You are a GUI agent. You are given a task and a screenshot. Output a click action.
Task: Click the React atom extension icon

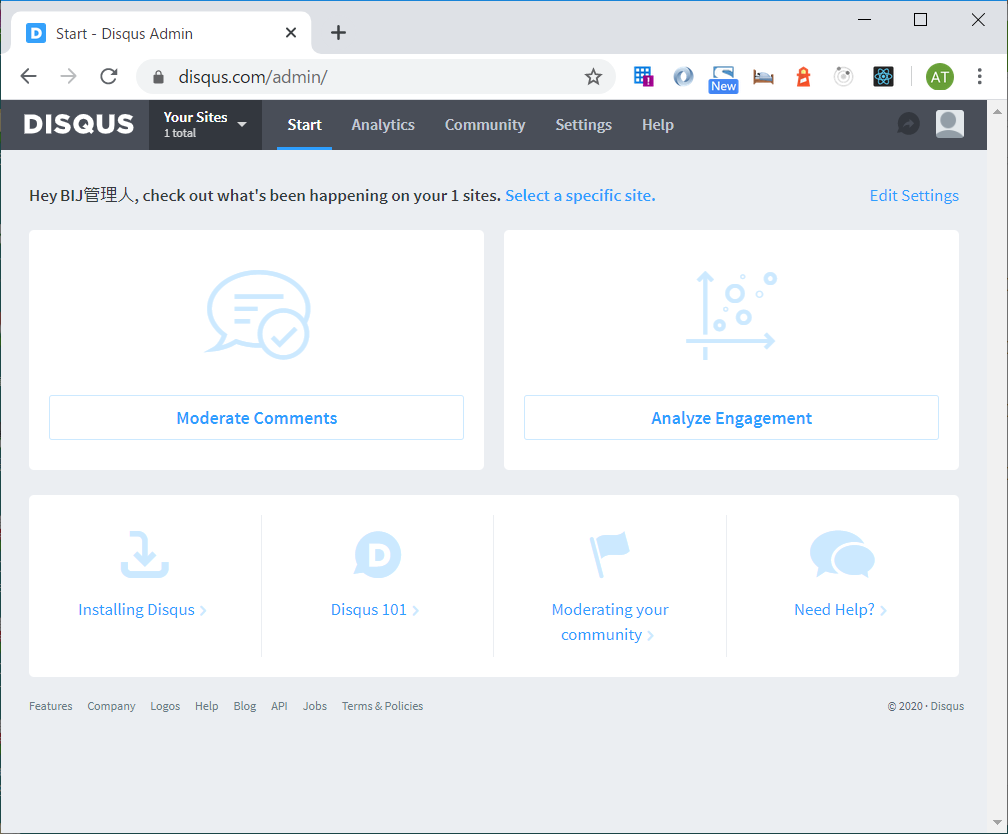[x=883, y=77]
